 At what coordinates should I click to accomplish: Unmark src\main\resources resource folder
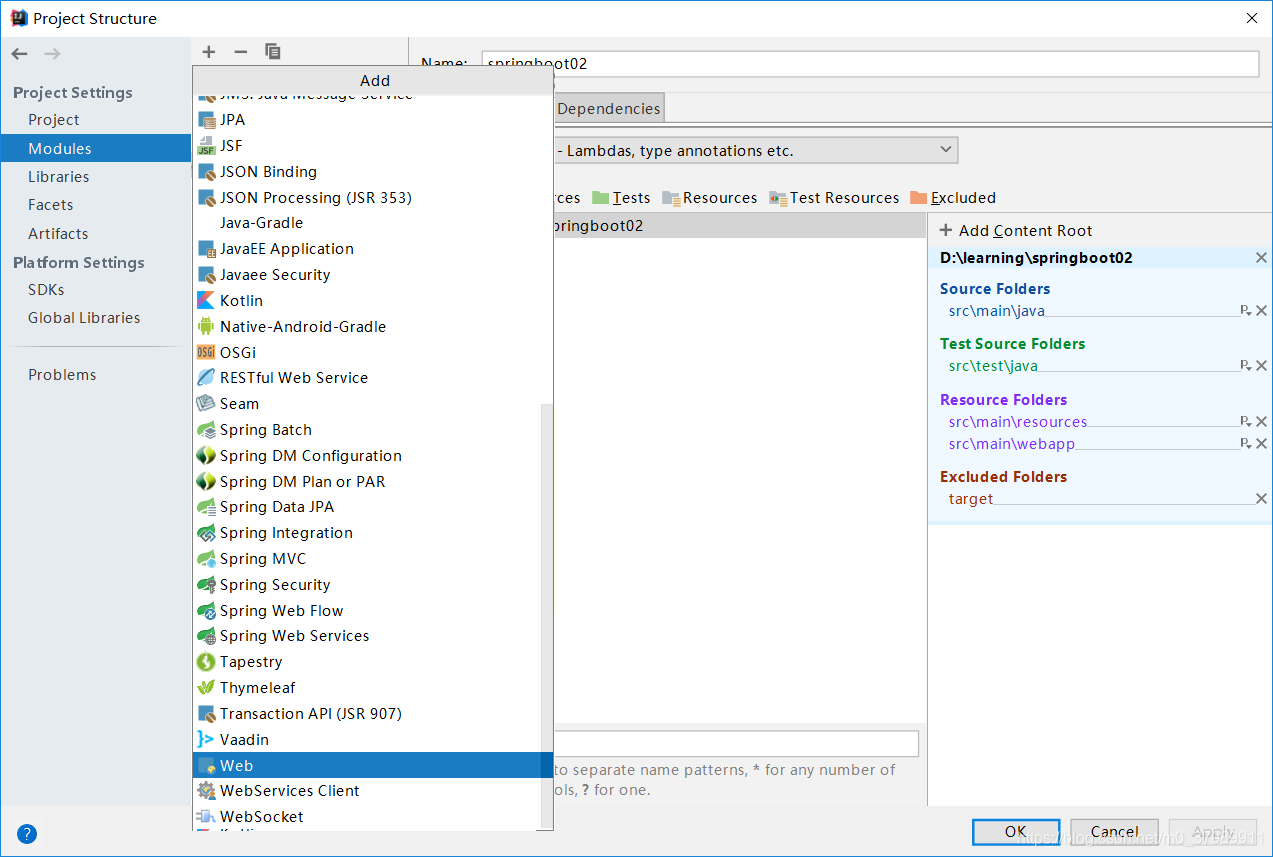1262,422
